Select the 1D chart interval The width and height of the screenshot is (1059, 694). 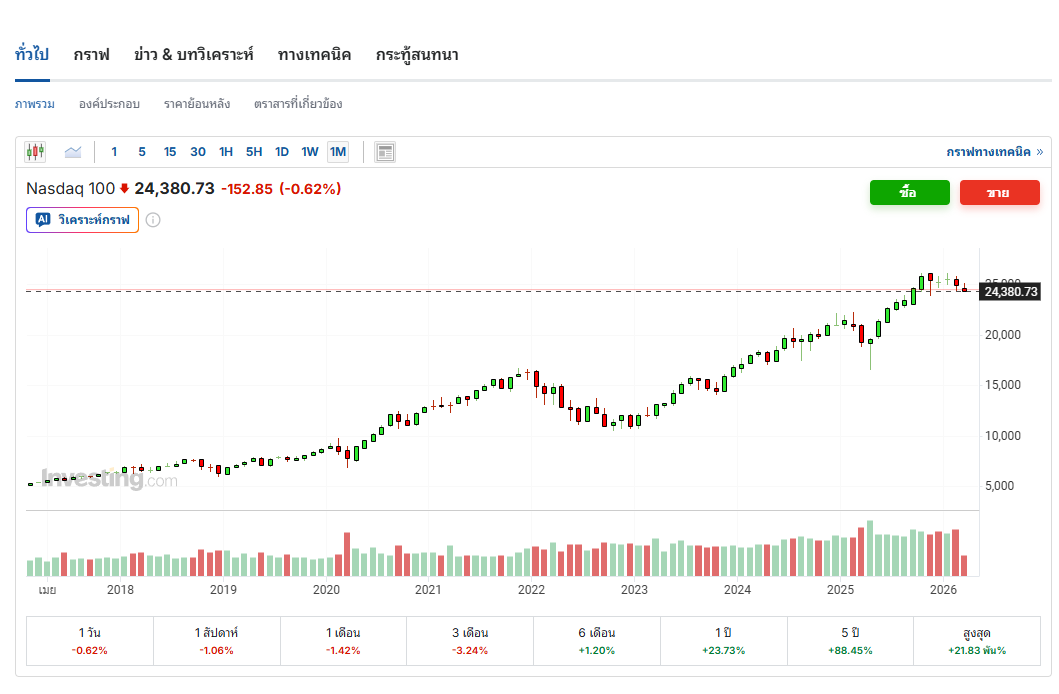coord(282,152)
